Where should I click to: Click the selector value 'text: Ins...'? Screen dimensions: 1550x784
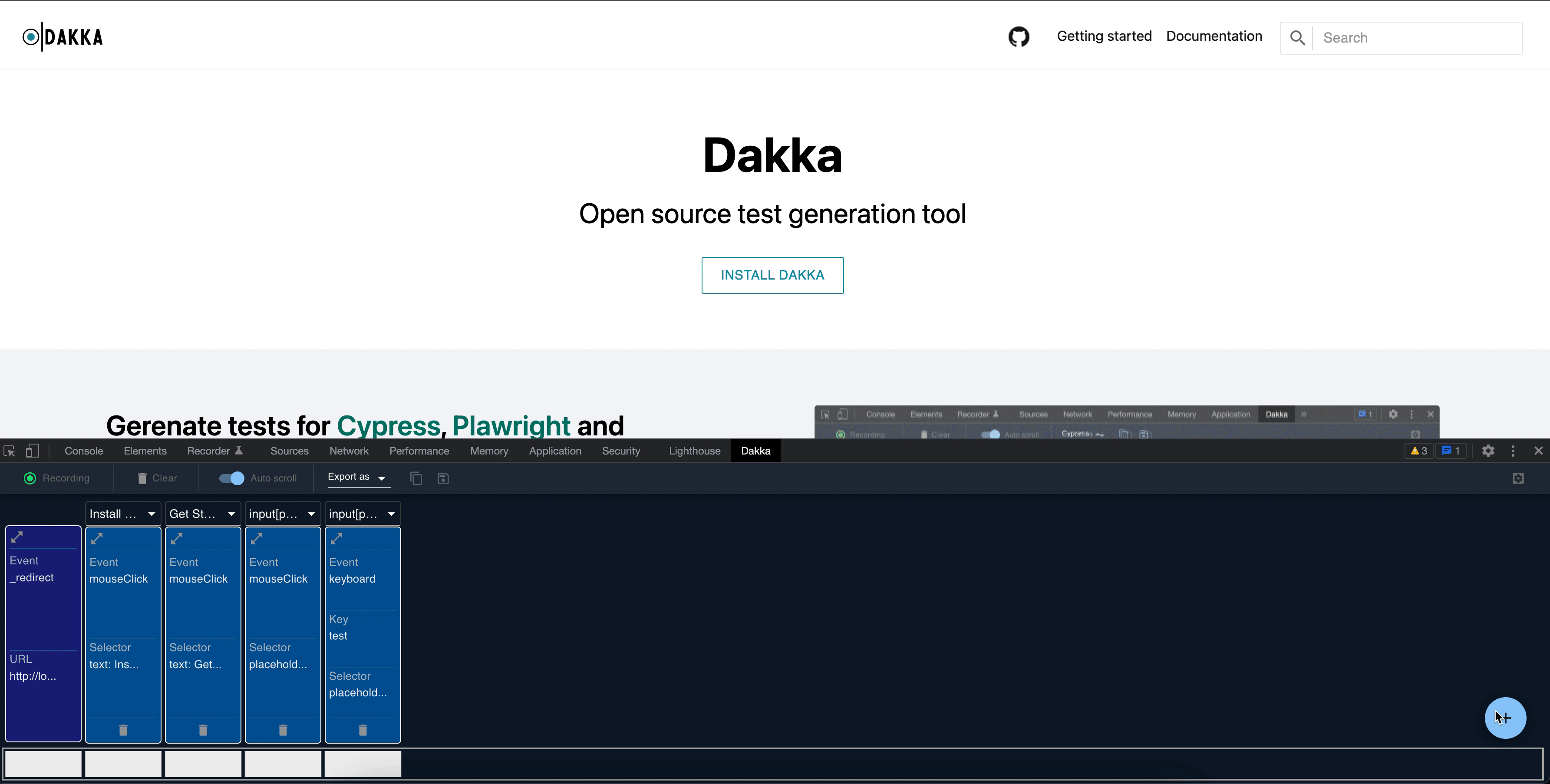(114, 664)
